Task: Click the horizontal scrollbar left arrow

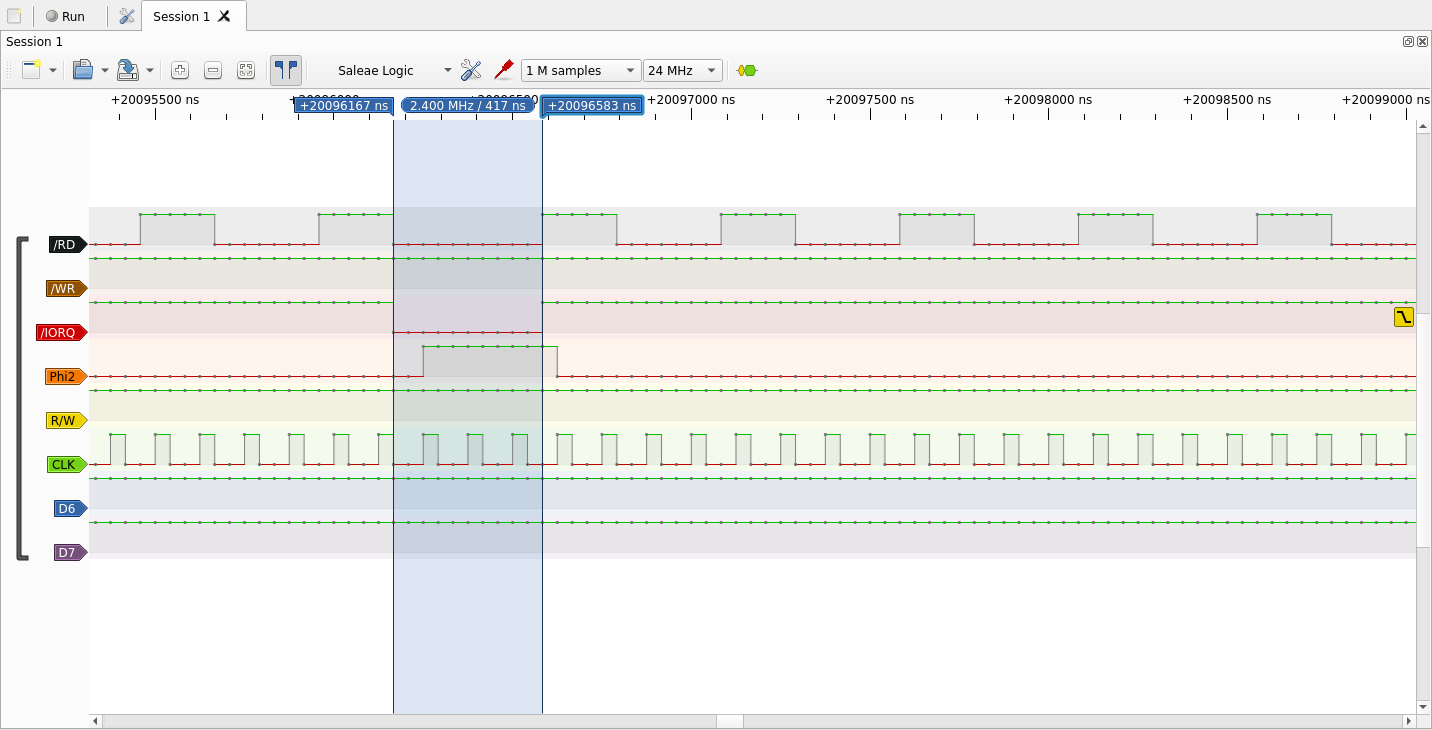Action: [96, 721]
